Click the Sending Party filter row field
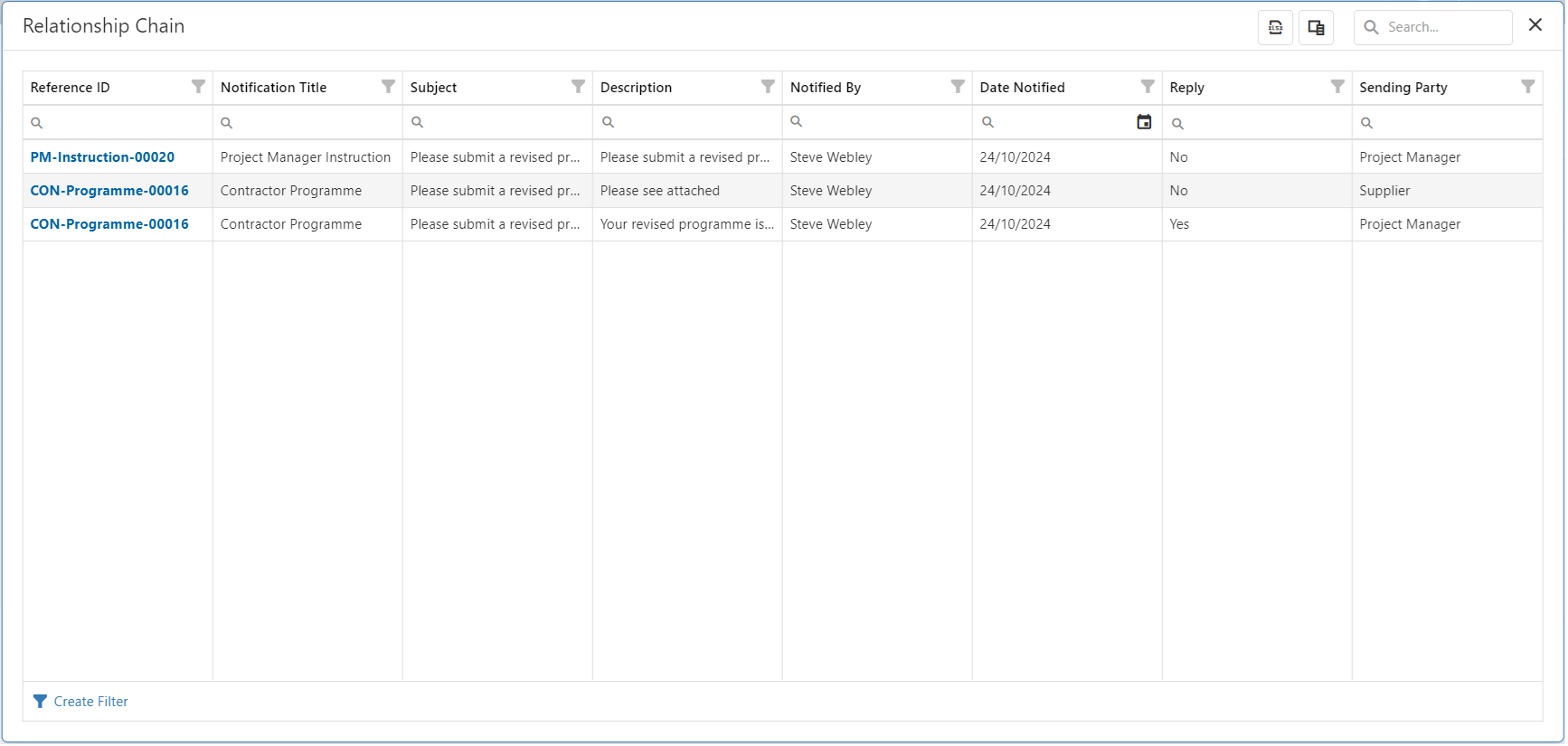This screenshot has width=1568, height=746. 1447,122
